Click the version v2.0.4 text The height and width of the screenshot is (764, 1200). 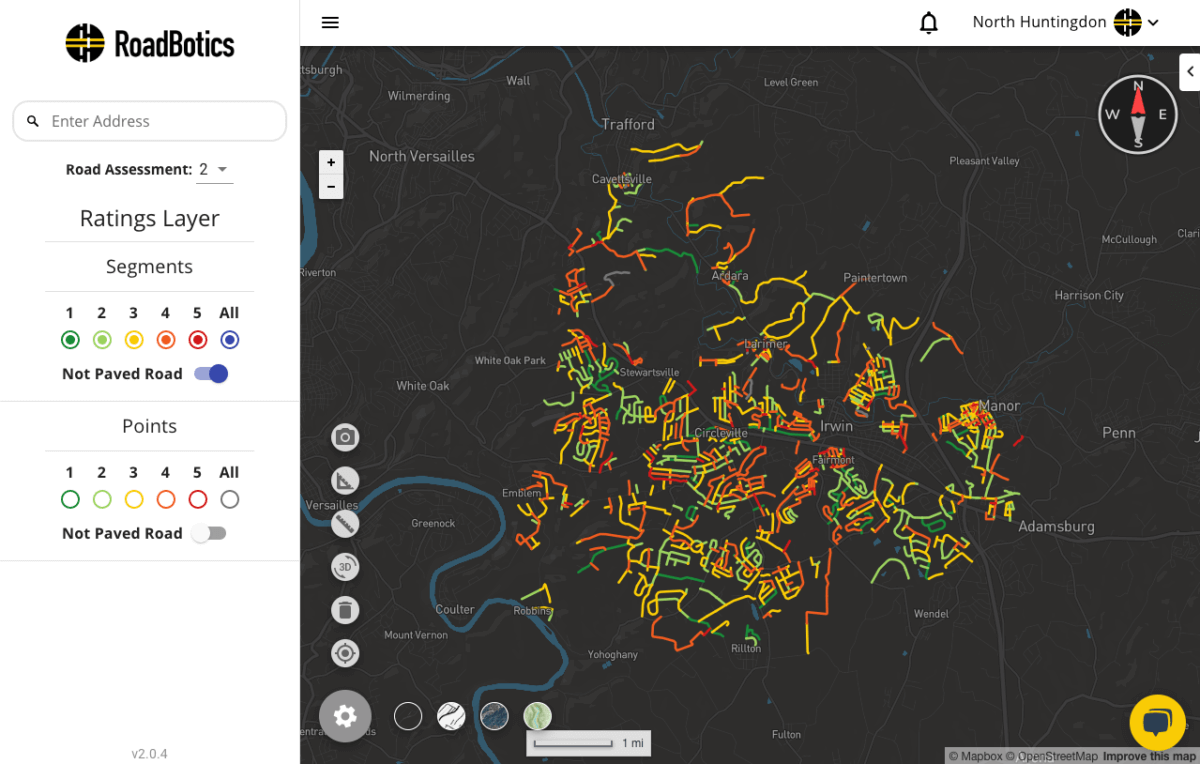coord(150,753)
